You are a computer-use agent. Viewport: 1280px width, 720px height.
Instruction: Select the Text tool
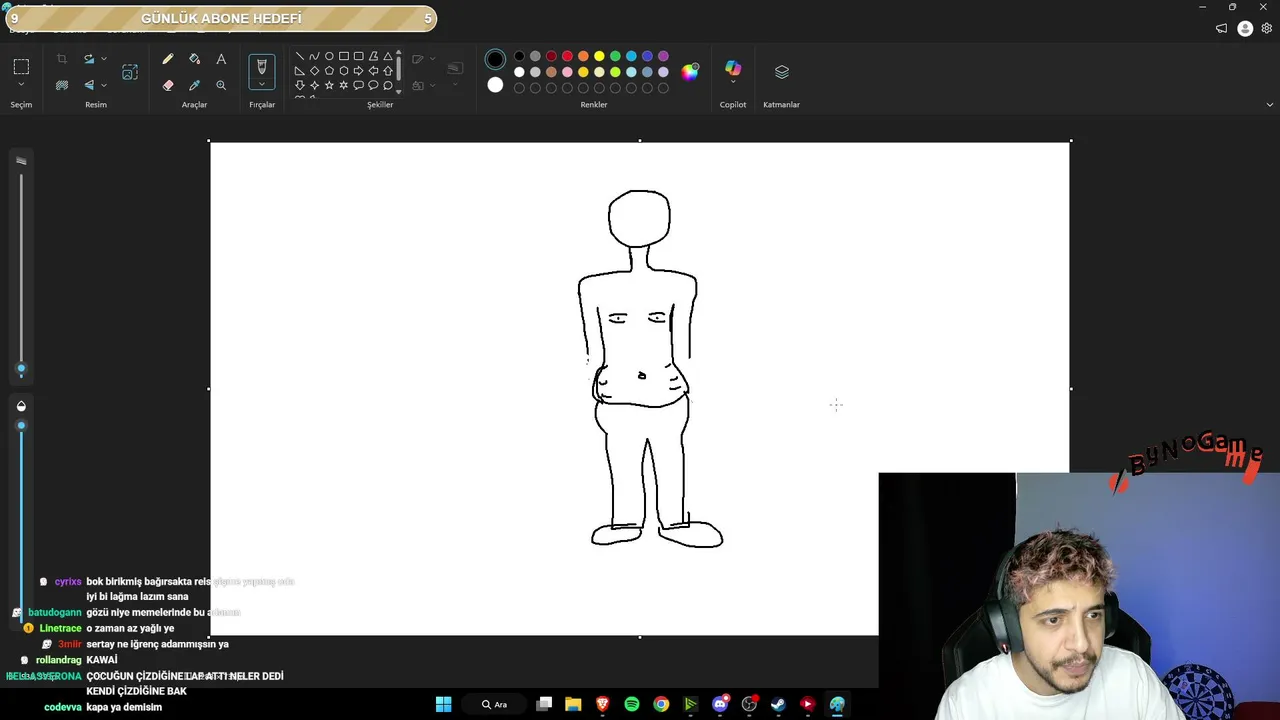[x=221, y=59]
